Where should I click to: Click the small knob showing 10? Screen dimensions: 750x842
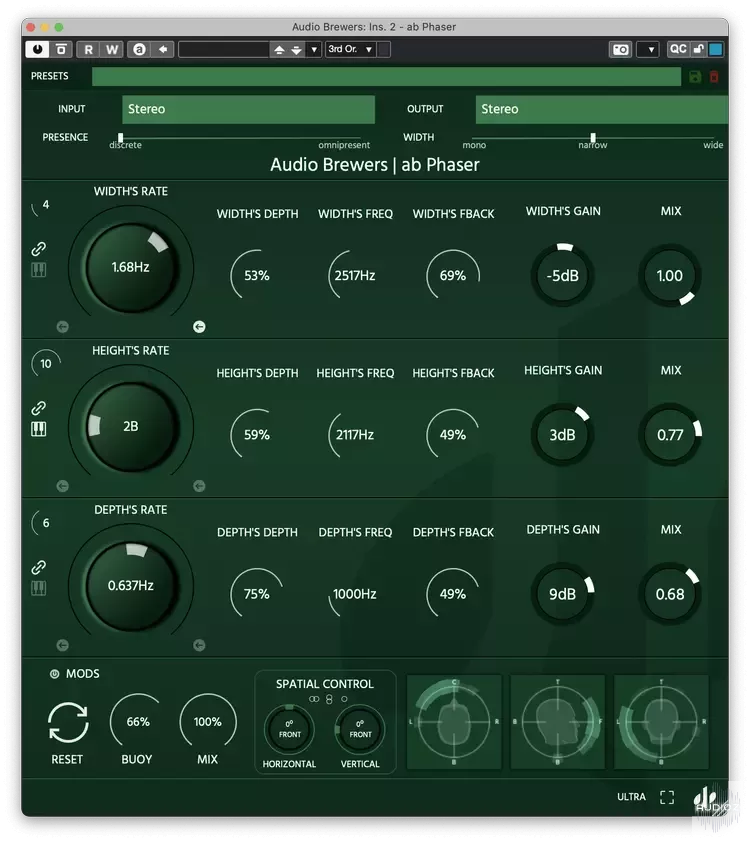(46, 364)
